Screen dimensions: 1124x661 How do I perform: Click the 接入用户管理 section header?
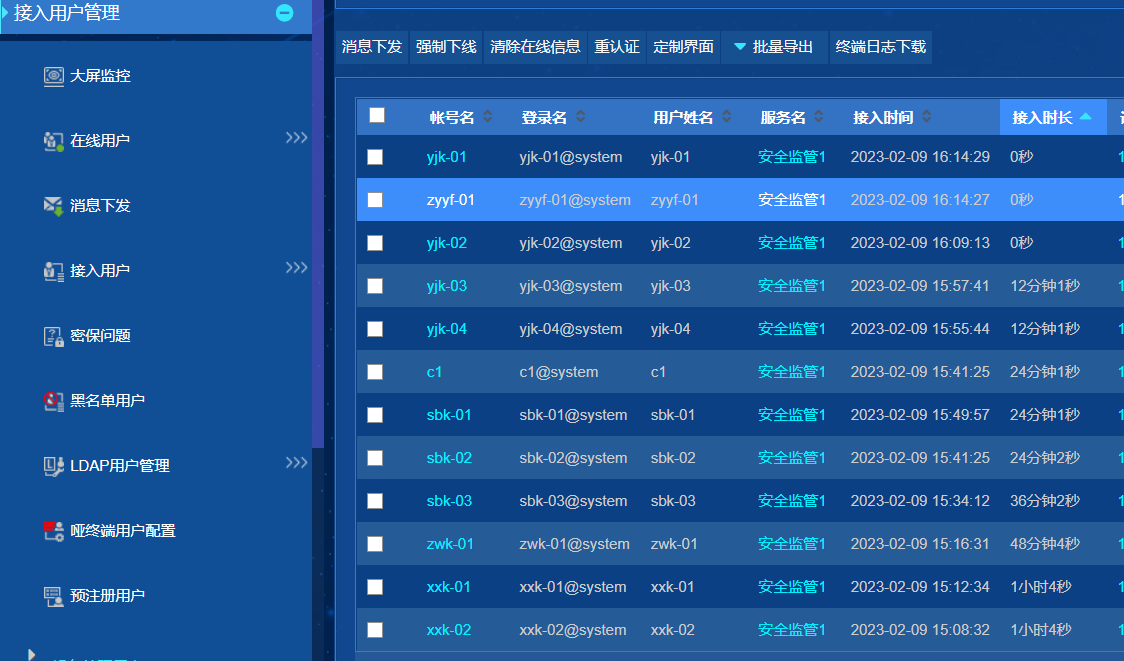[x=156, y=14]
